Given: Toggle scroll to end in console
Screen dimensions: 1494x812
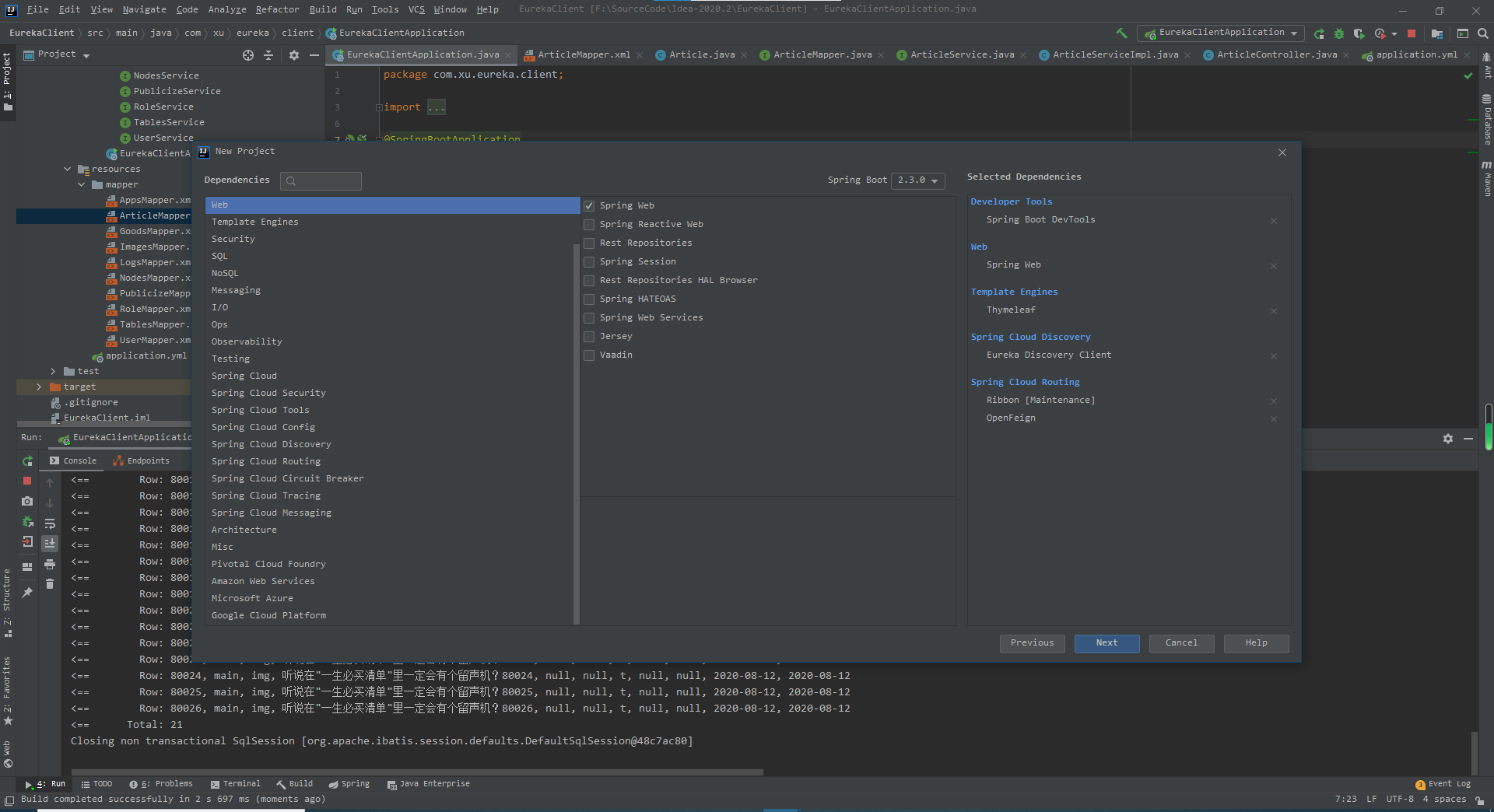Looking at the screenshot, I should [x=50, y=543].
